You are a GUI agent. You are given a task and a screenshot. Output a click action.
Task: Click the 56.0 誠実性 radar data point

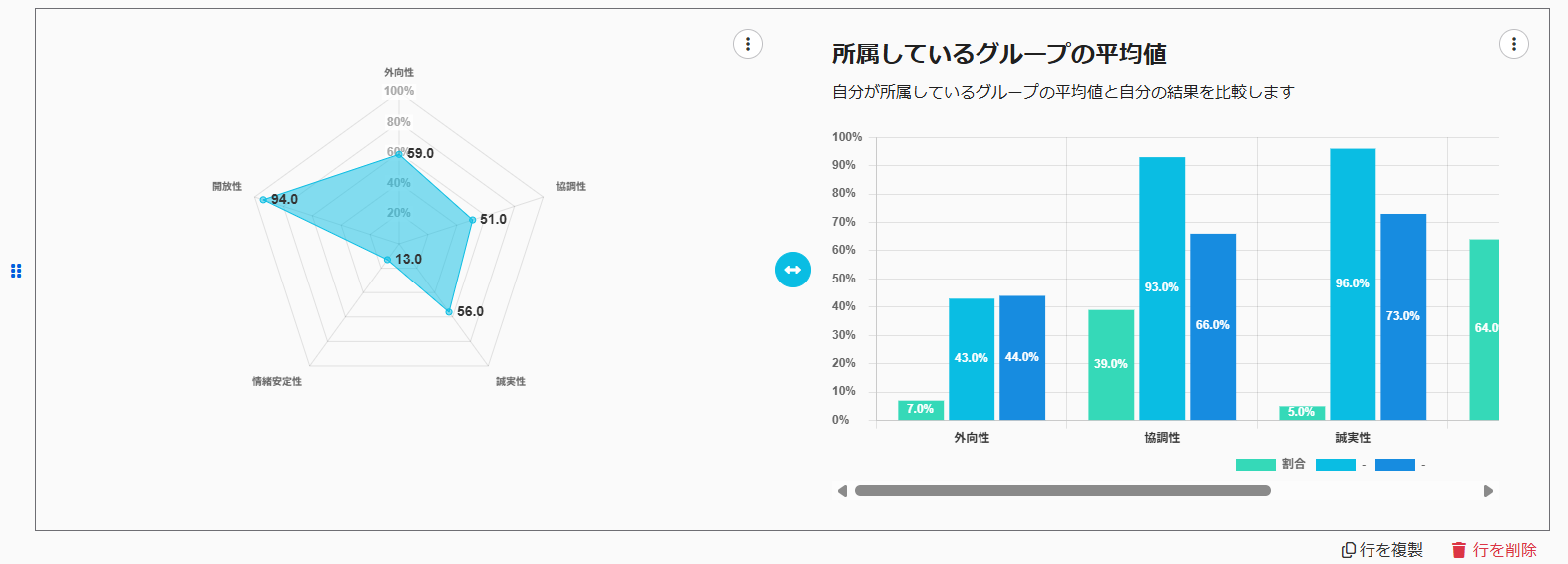(449, 312)
